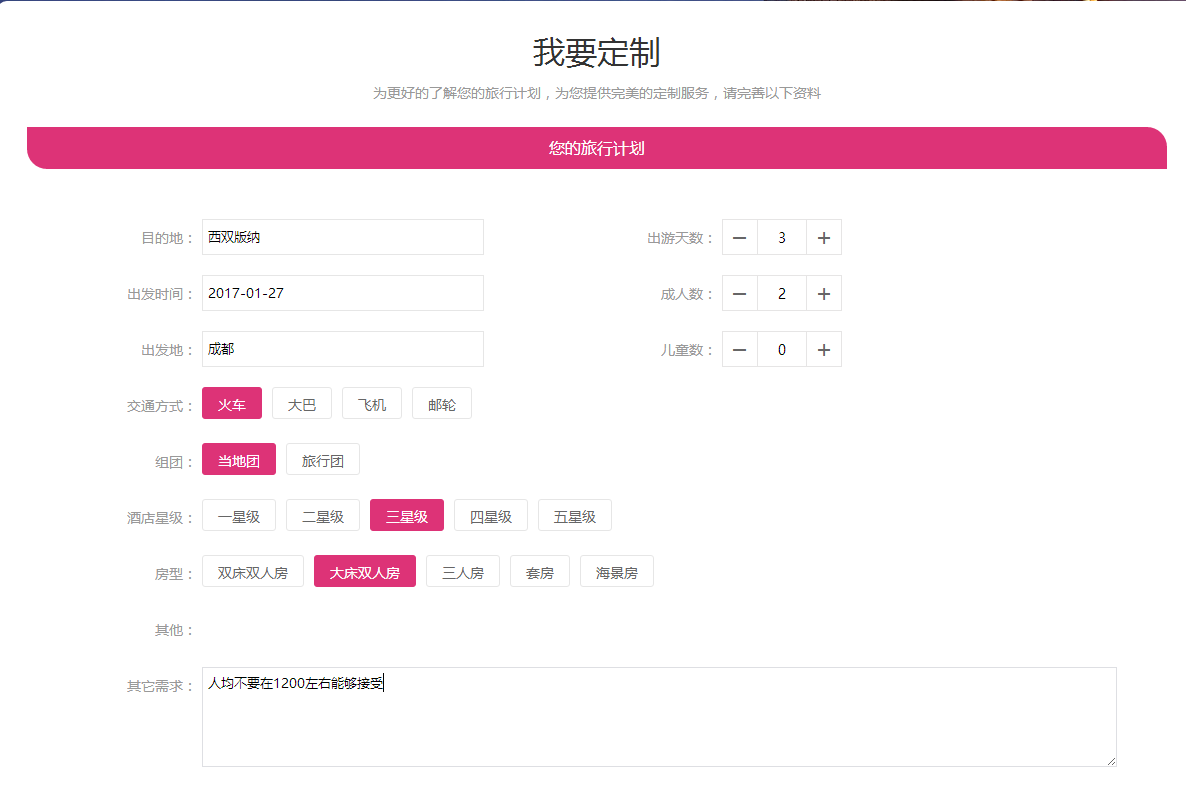Pick 五星级 hotel rating
1186x791 pixels.
pyautogui.click(x=575, y=516)
